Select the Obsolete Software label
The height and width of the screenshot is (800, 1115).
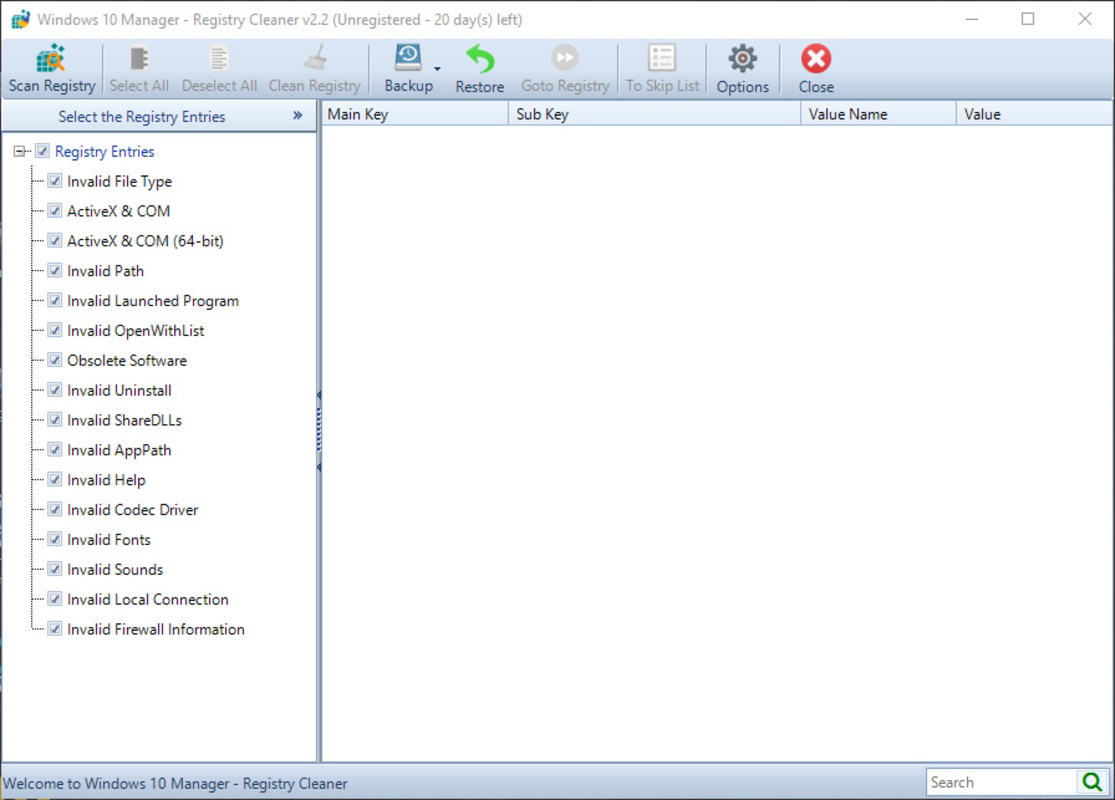127,361
